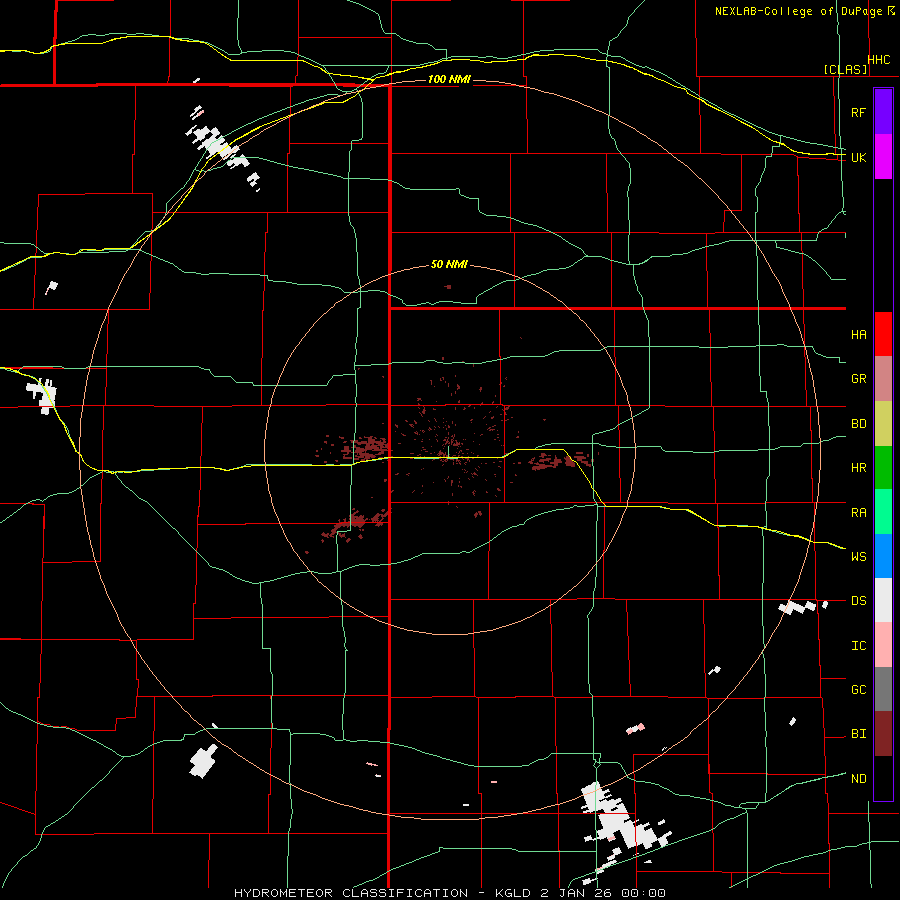Click the IC pink legend swatch
This screenshot has height=900, width=900.
[883, 645]
